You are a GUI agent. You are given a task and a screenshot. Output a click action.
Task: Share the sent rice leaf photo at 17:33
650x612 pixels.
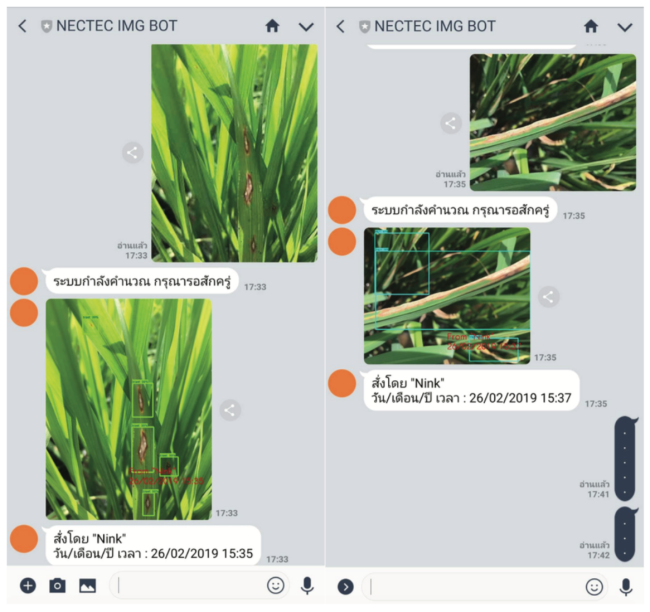pos(133,153)
